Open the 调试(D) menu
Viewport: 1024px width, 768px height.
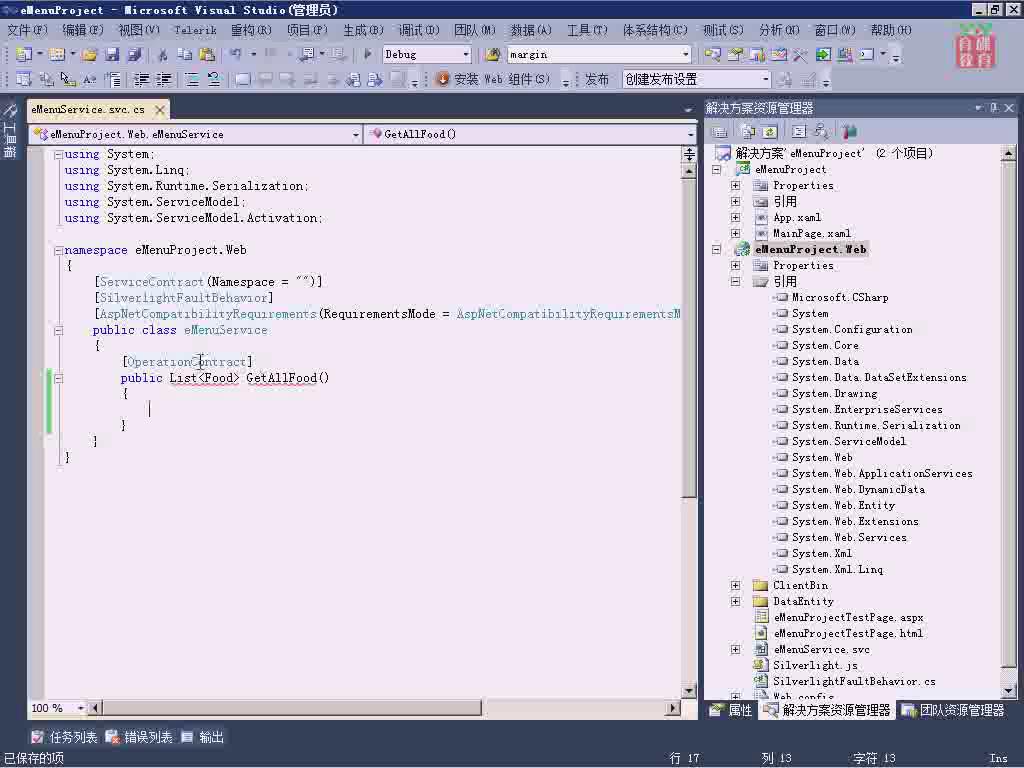point(419,30)
